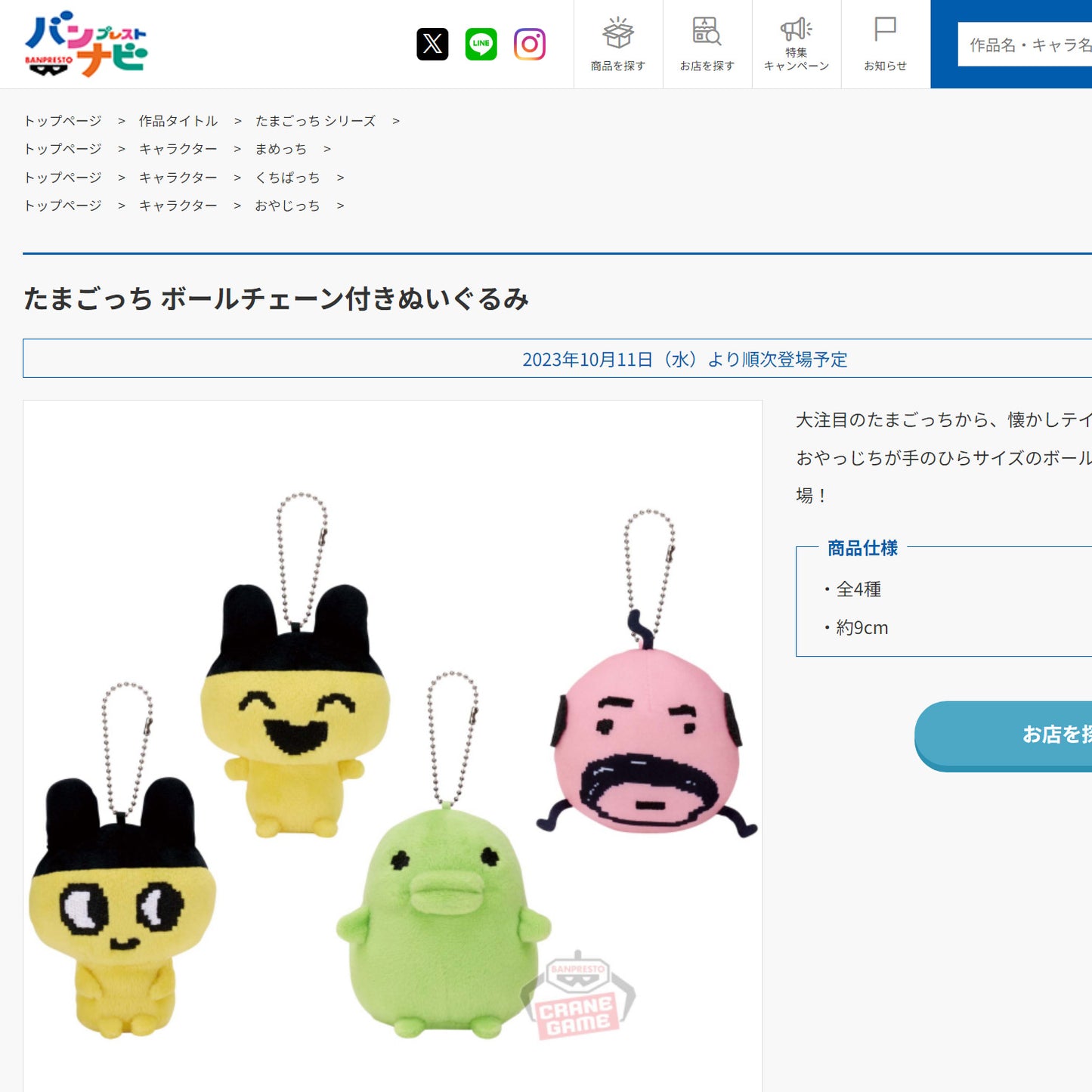This screenshot has width=1092, height=1092.
Task: Click キャラクター link in まめっち row
Action: pyautogui.click(x=178, y=149)
